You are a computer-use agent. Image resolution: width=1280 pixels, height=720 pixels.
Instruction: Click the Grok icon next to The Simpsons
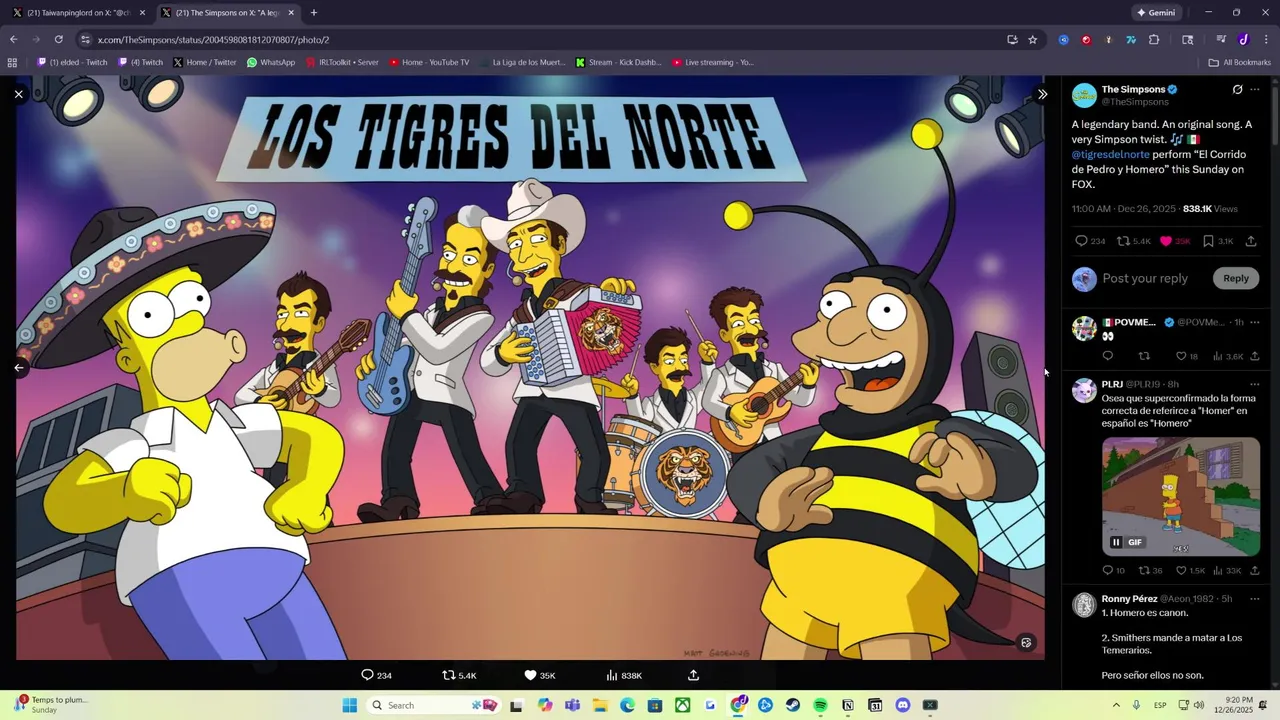(1237, 89)
